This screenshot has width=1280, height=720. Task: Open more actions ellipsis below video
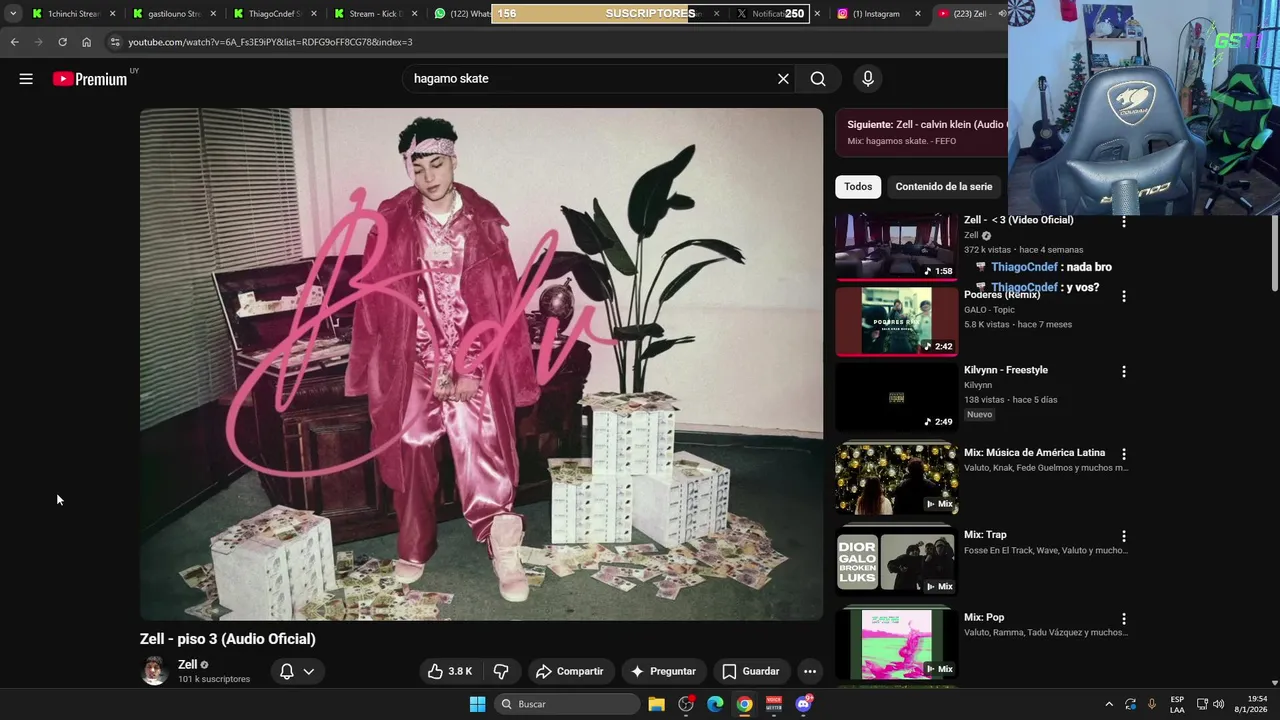coord(810,671)
